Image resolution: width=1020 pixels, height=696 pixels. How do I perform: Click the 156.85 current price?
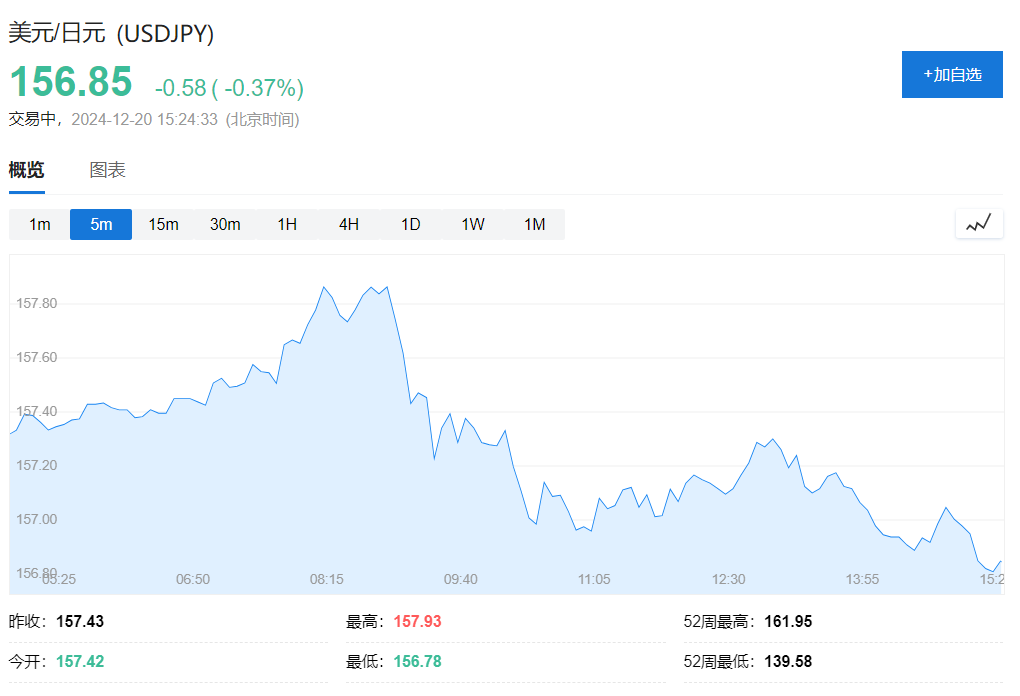coord(71,82)
